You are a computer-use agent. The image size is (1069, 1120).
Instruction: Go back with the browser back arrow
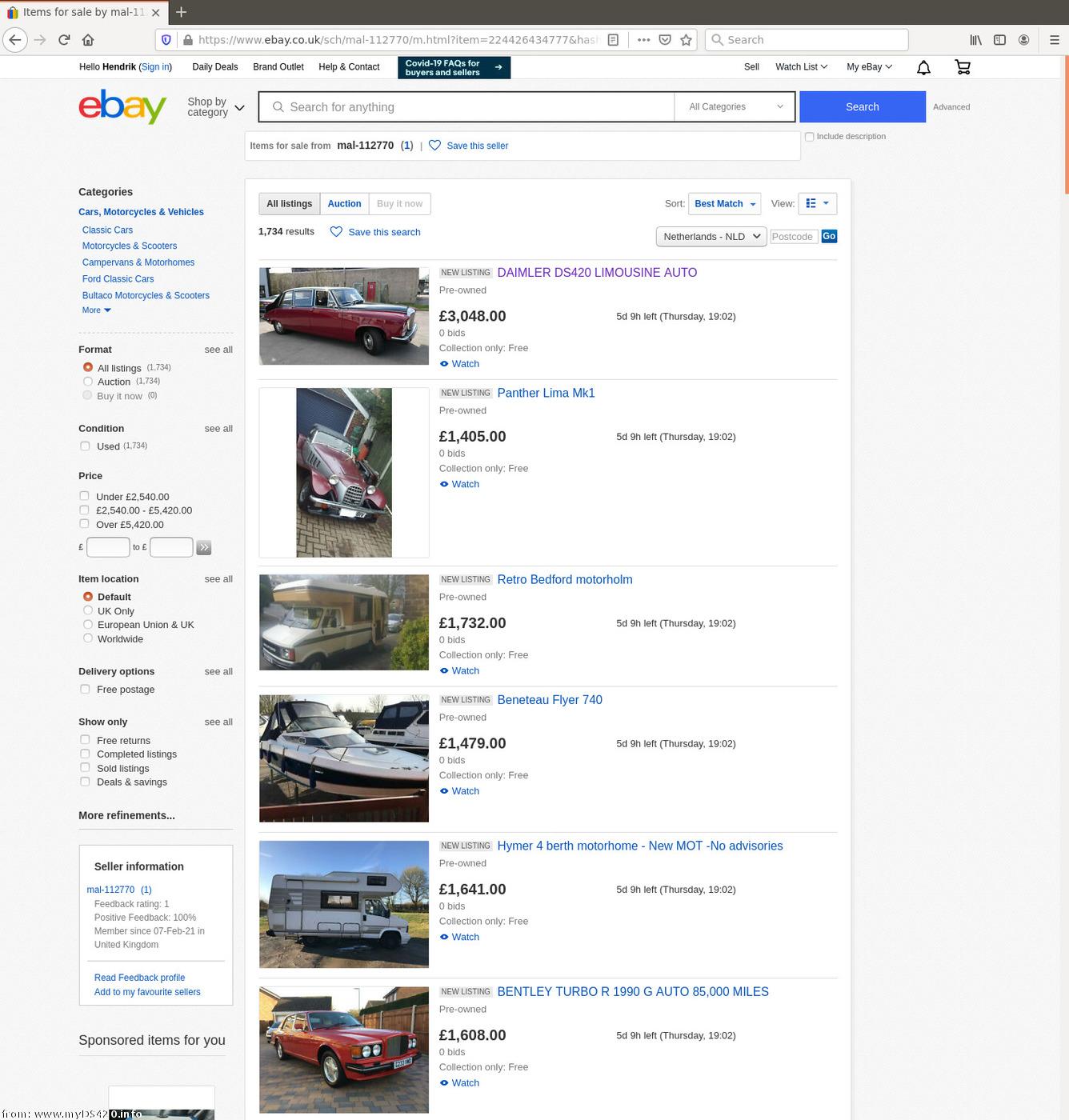point(14,39)
